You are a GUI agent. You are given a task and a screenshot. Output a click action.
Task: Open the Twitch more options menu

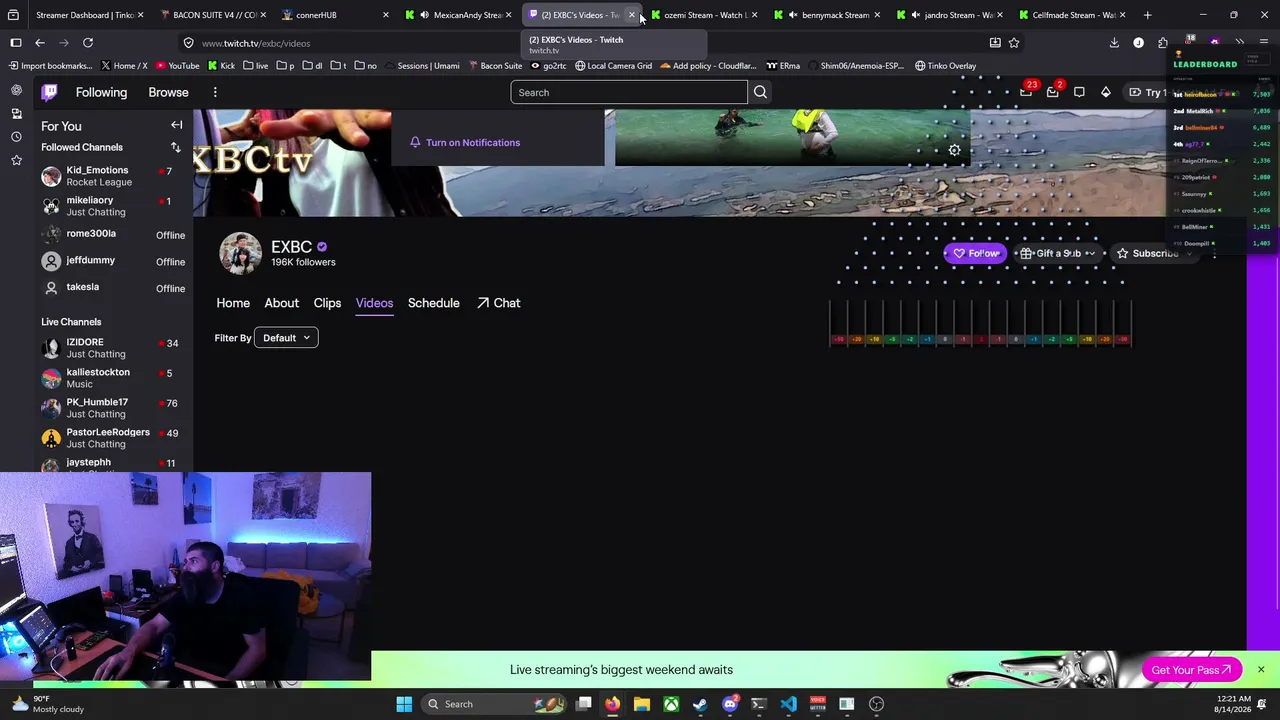(x=215, y=92)
